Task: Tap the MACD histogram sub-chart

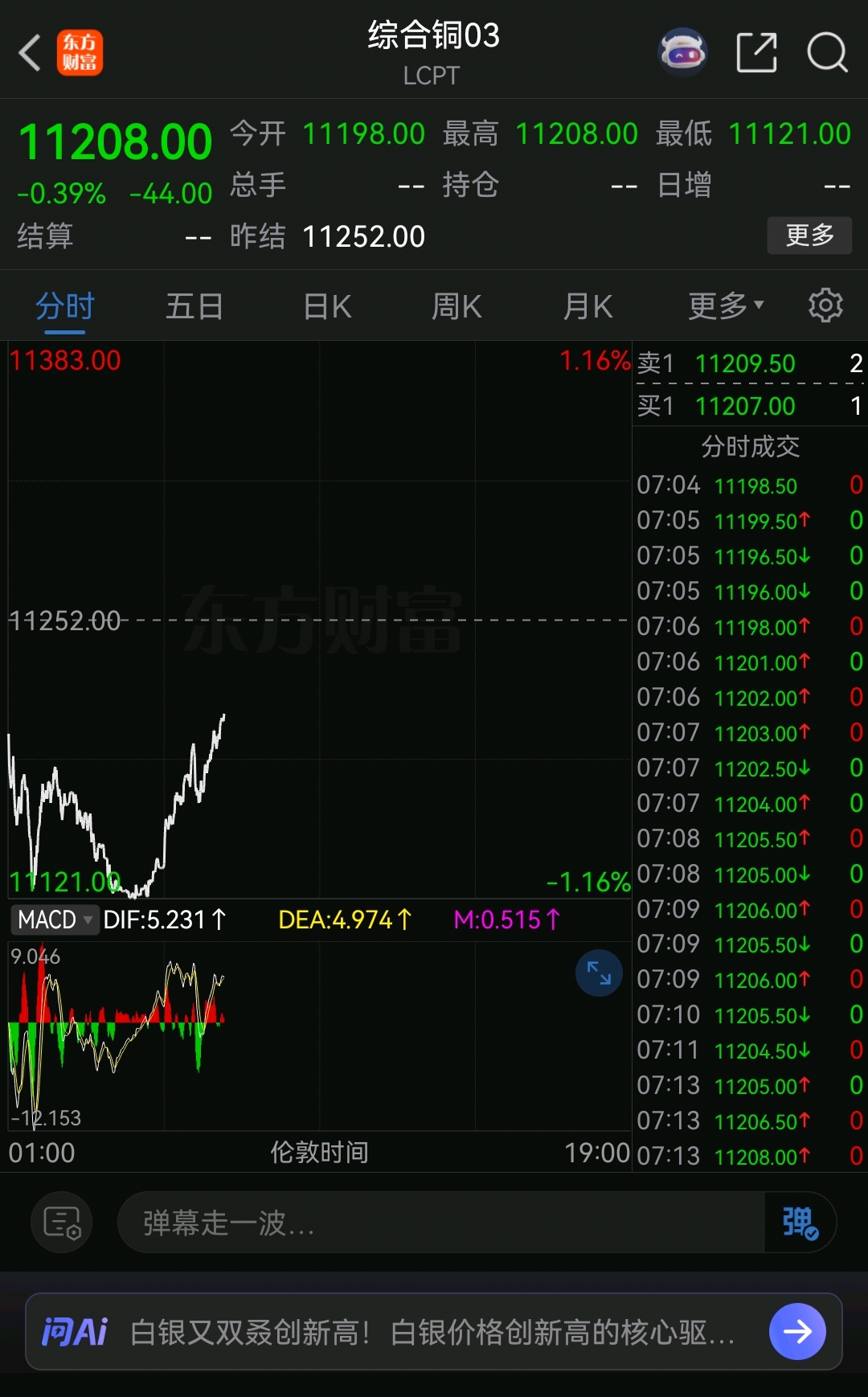Action: pyautogui.click(x=319, y=1035)
